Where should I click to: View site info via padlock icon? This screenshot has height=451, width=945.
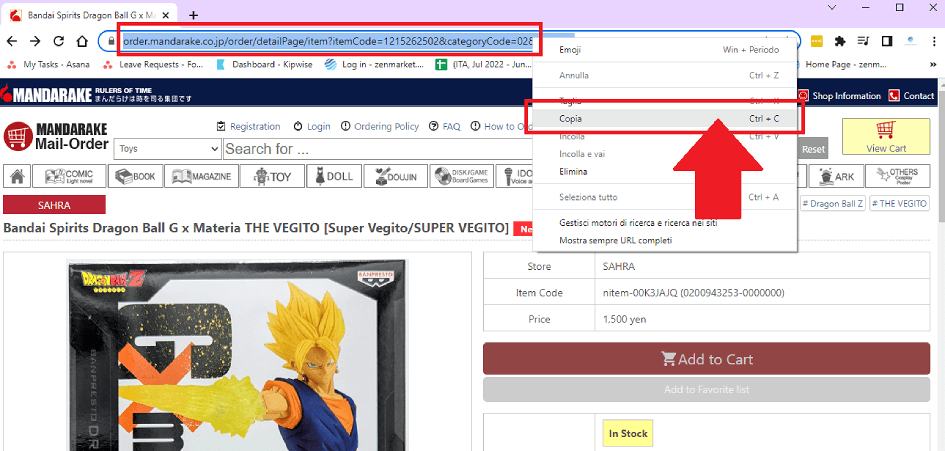point(110,41)
